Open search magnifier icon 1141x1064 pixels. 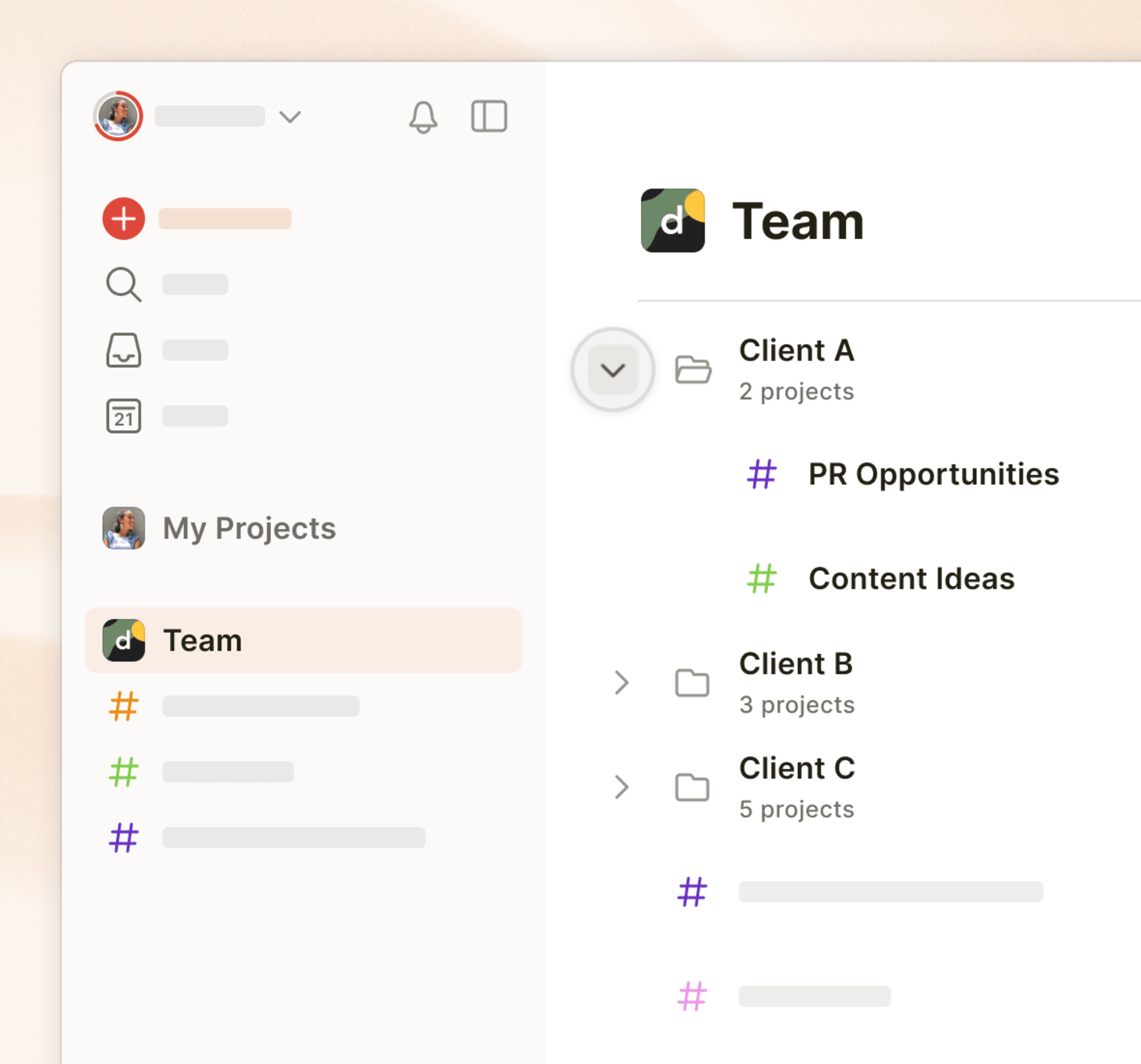coord(123,284)
